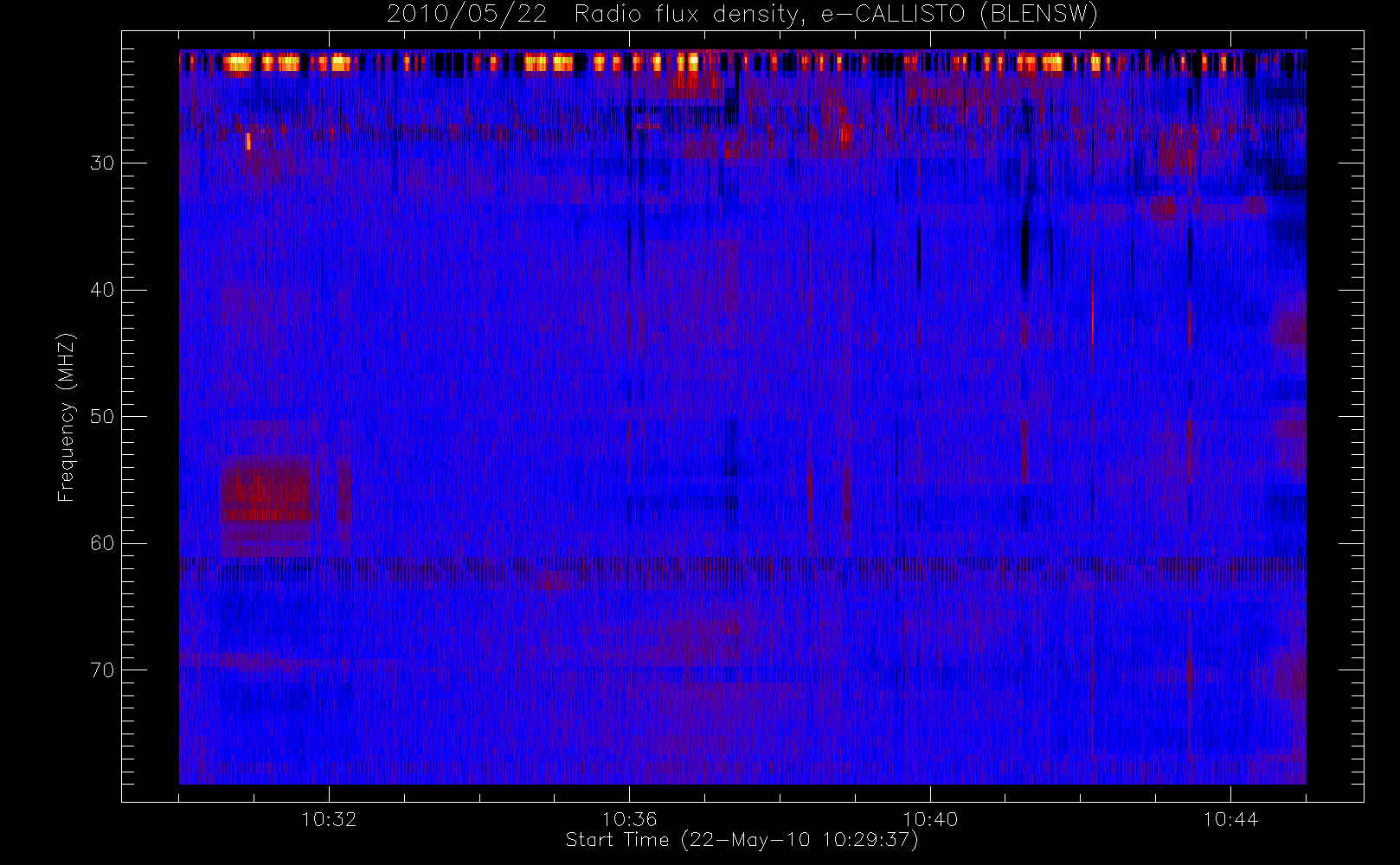Click the red emission patch near 57 MHz
The image size is (1400, 865).
[267, 495]
